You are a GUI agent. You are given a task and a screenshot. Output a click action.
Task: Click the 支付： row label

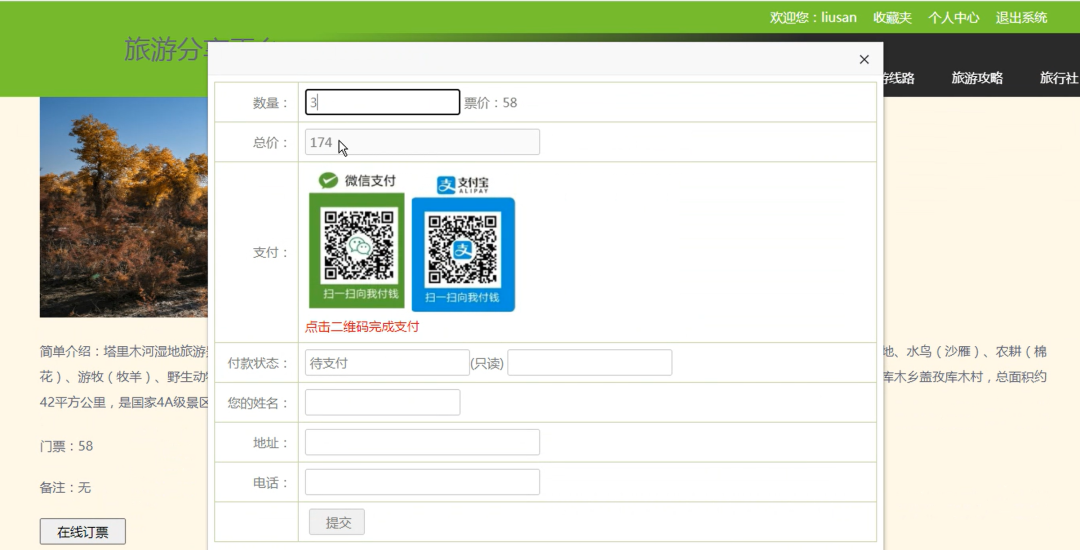point(271,253)
